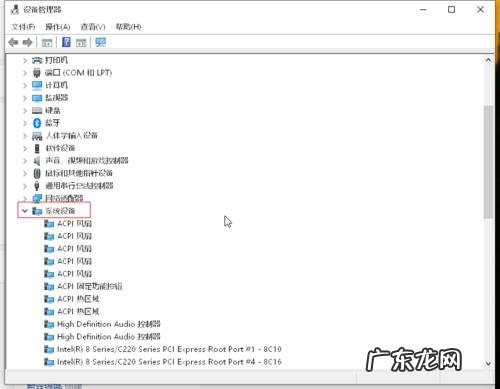Click the Bluetooth icon beside 蓝牙
500x389 pixels.
[x=37, y=123]
